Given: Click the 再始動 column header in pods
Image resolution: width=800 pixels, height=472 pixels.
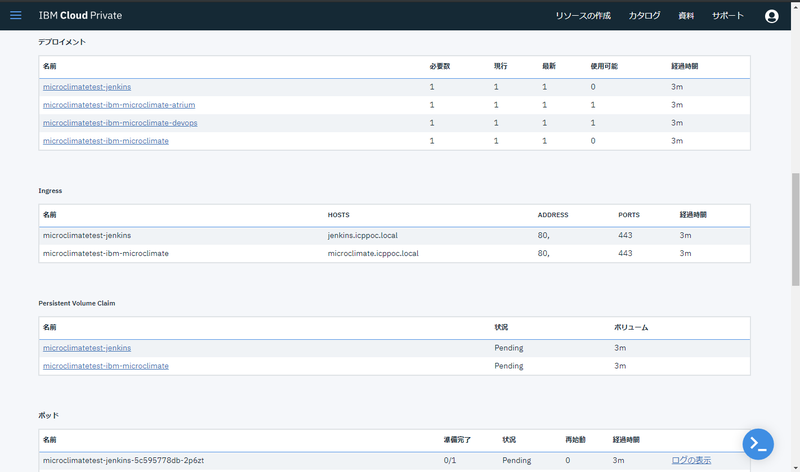Looking at the screenshot, I should (575, 440).
